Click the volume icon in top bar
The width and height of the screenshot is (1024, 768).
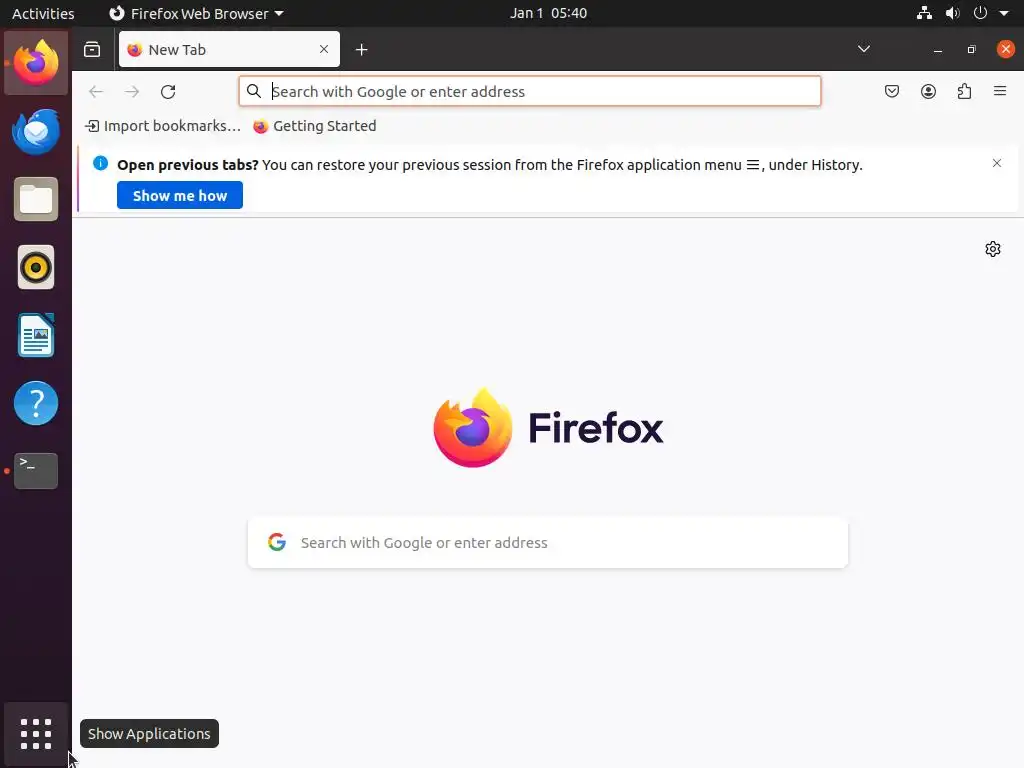952,13
